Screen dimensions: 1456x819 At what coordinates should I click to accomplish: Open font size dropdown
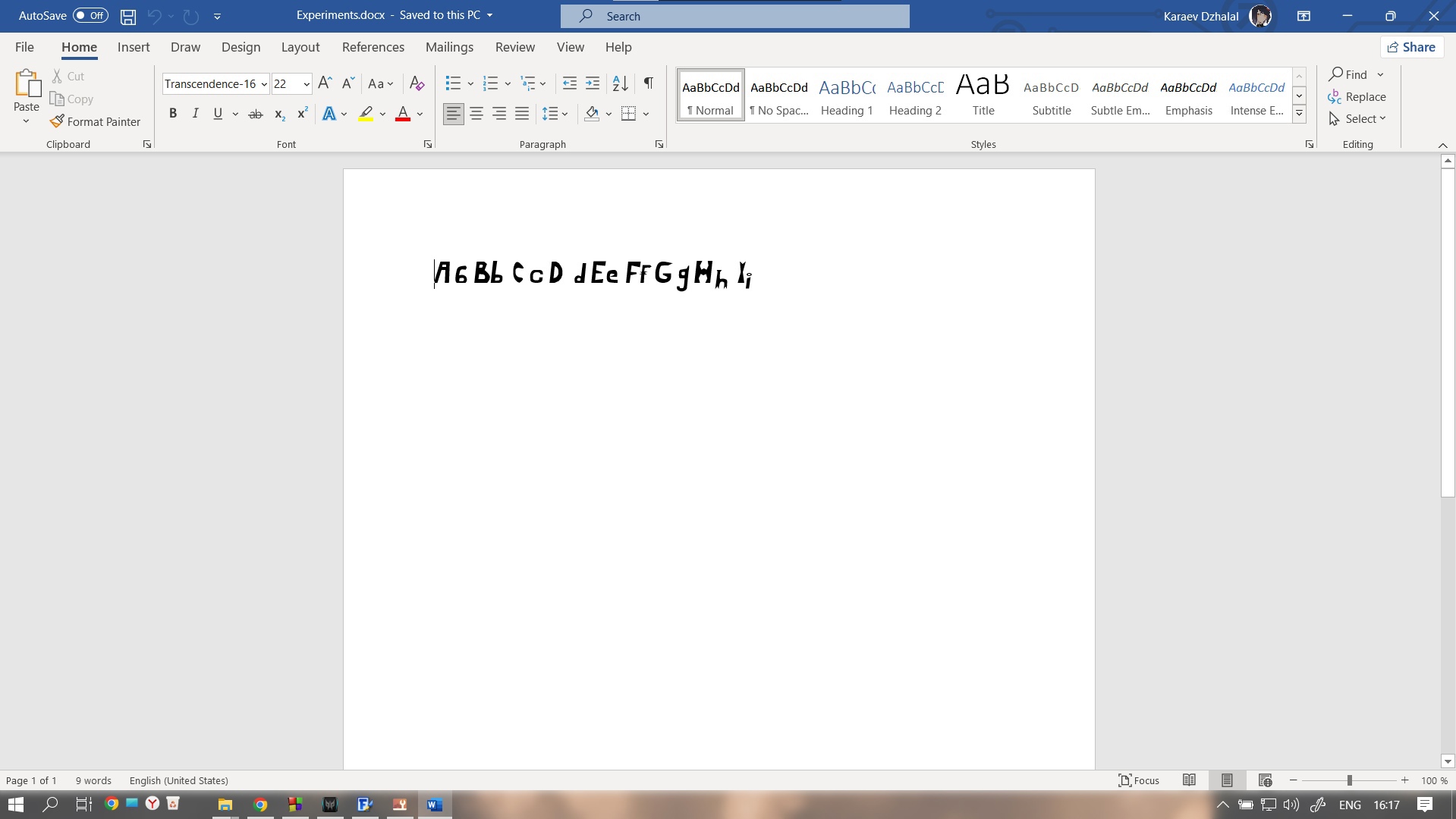[307, 84]
